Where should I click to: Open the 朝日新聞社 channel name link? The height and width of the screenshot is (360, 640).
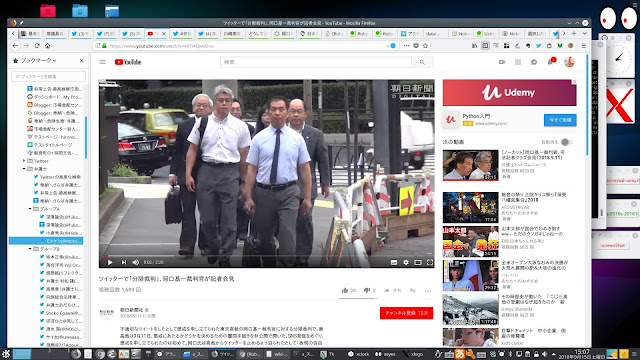tap(131, 310)
